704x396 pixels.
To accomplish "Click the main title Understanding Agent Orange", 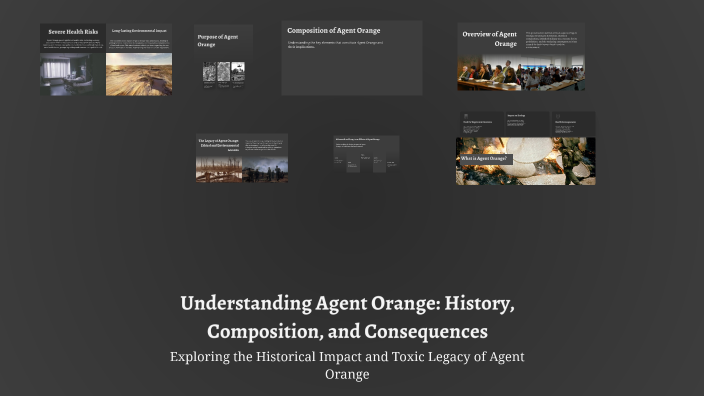I will coord(347,317).
